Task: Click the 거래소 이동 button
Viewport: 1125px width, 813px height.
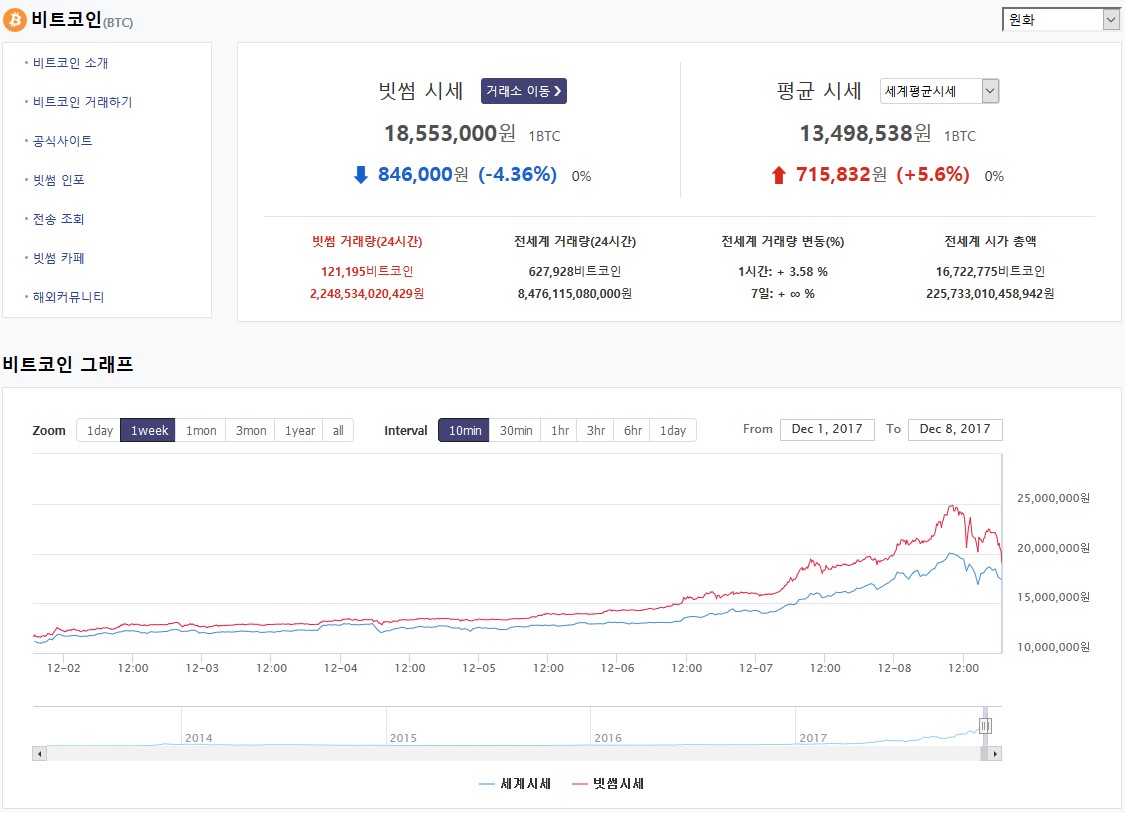Action: (x=524, y=91)
